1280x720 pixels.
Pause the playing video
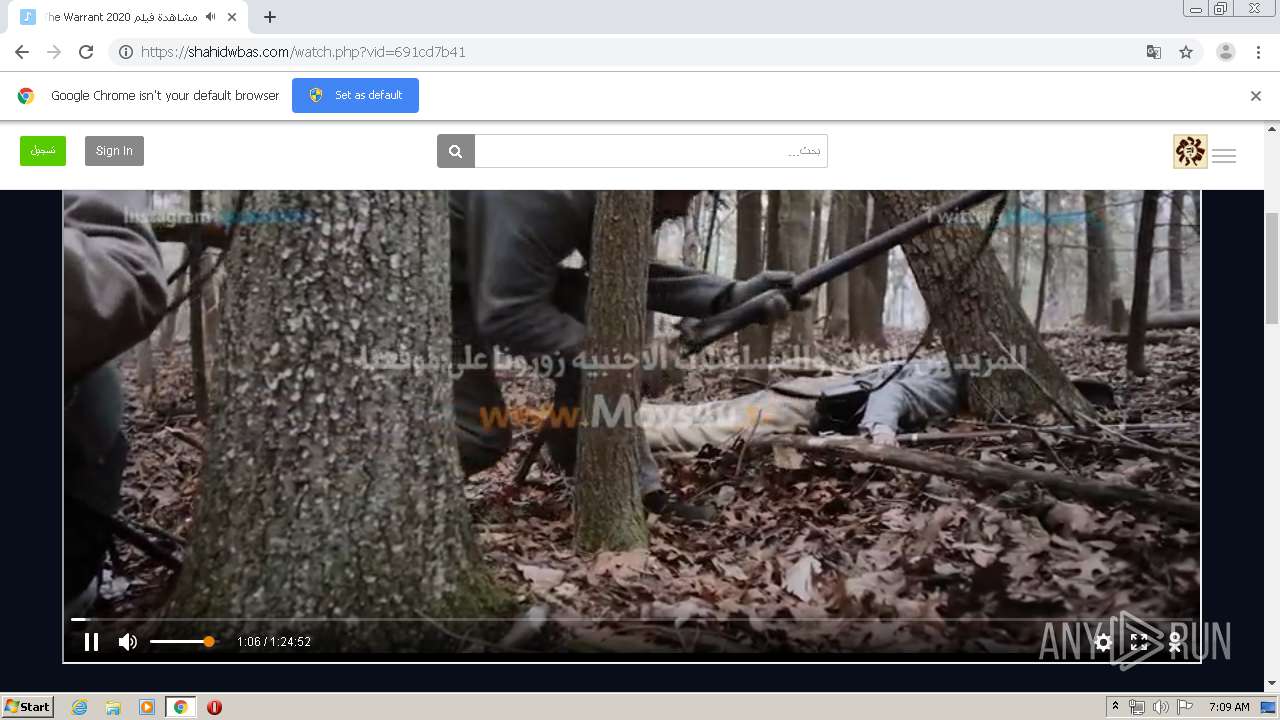tap(91, 642)
